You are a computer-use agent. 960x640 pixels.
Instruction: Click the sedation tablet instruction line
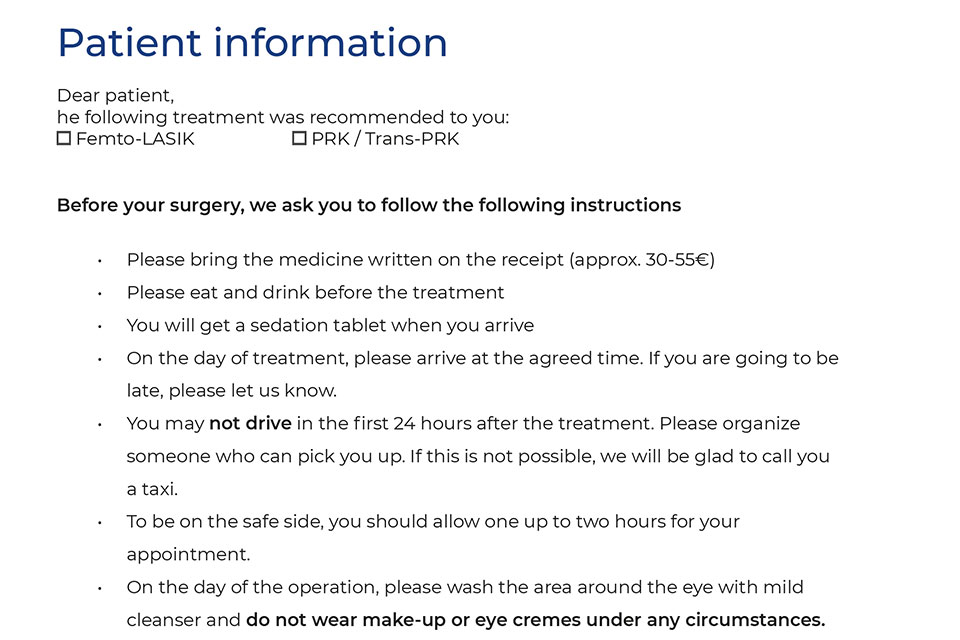(330, 325)
